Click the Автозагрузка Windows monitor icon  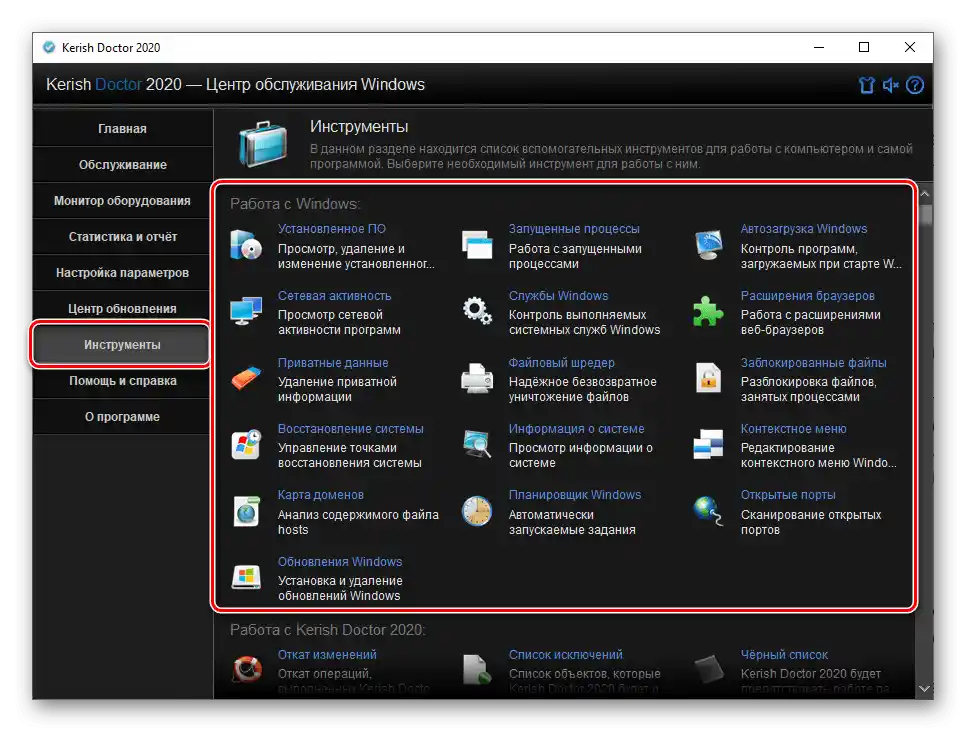coord(708,245)
